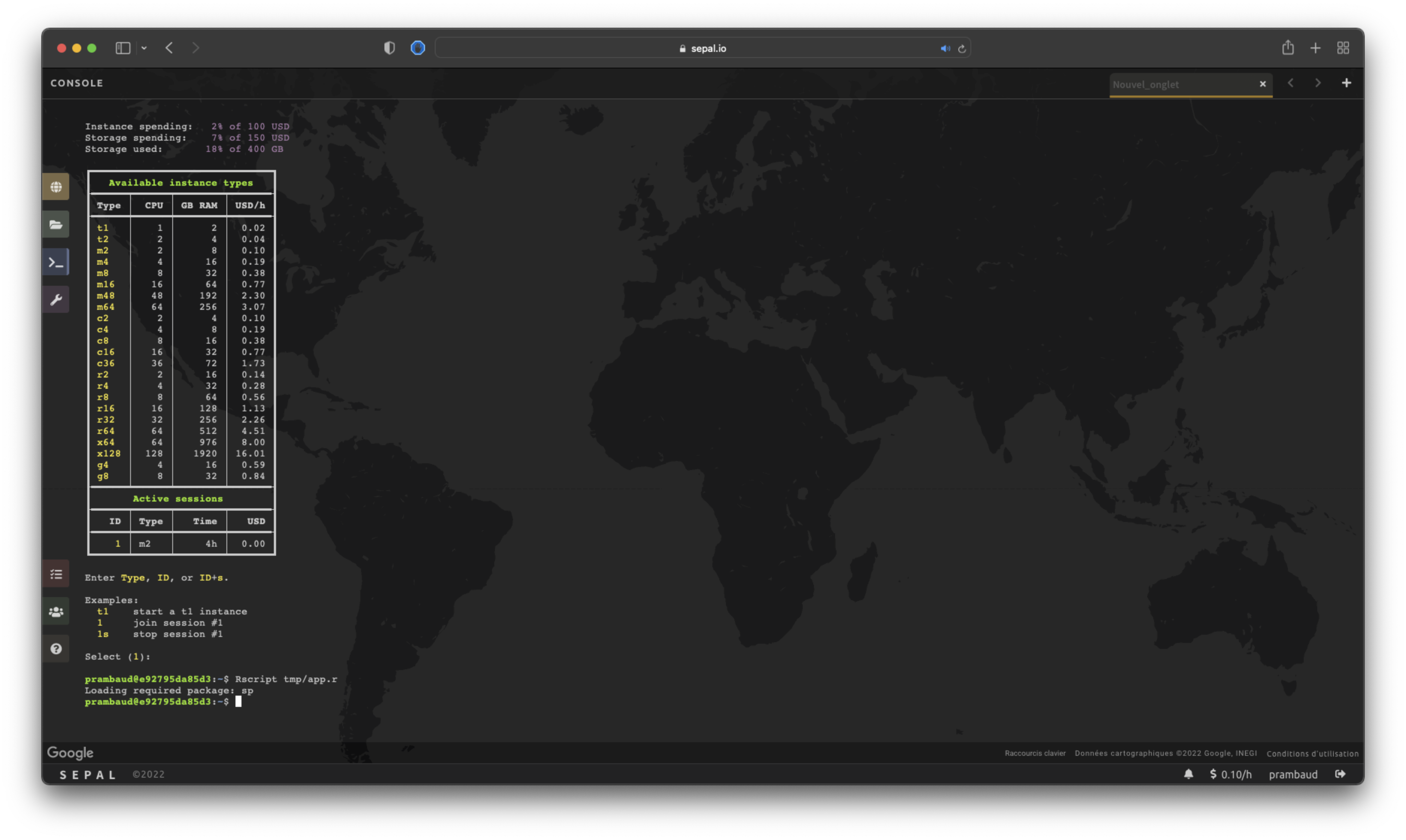Open the Help question mark icon
1406x840 pixels.
coord(56,649)
